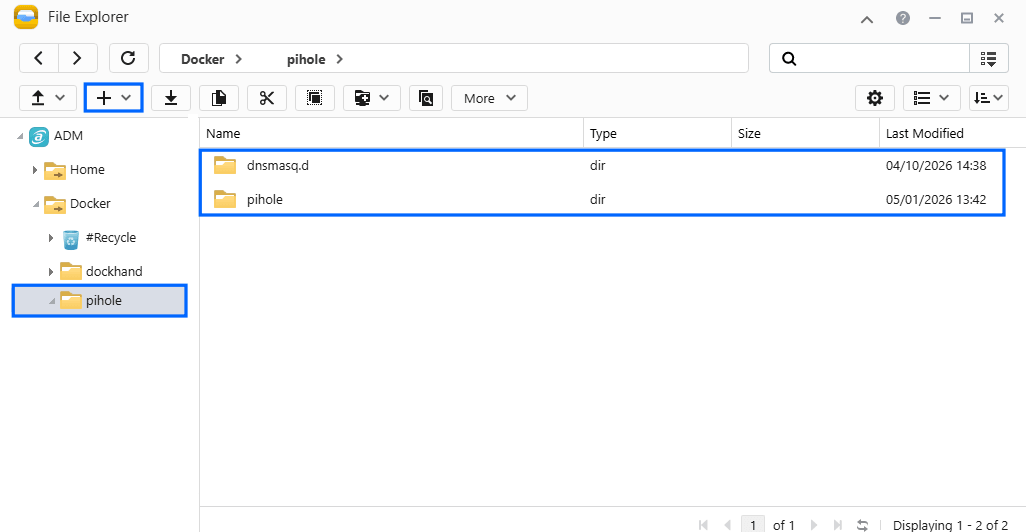Click pihole in the breadcrumb path
Image resolution: width=1026 pixels, height=532 pixels.
pos(306,59)
